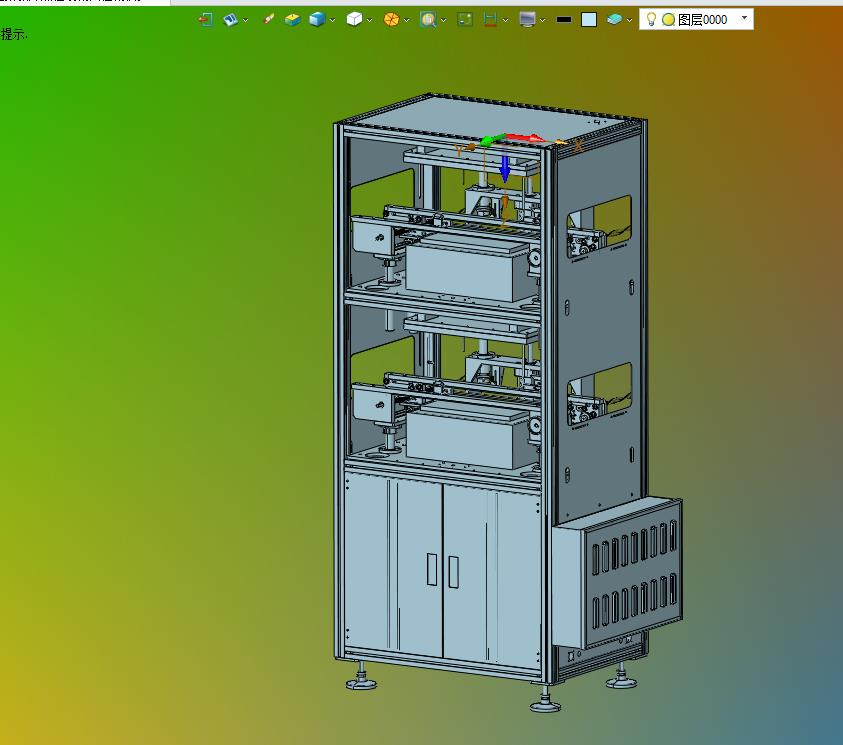Viewport: 843px width, 745px height.
Task: Click the yellow circle layer color indicator
Action: [668, 20]
